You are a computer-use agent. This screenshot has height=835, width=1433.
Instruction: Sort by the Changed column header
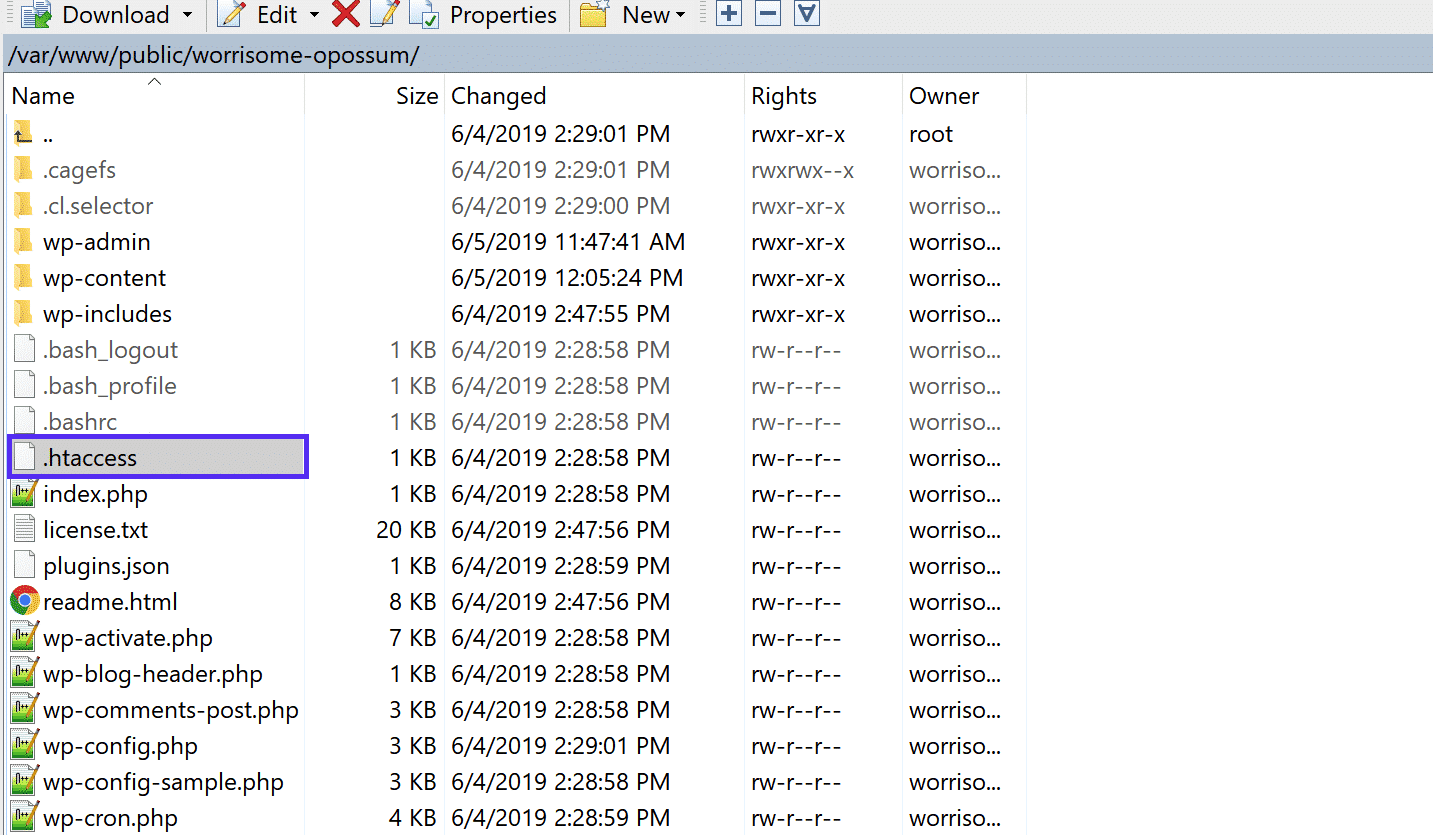pyautogui.click(x=498, y=95)
